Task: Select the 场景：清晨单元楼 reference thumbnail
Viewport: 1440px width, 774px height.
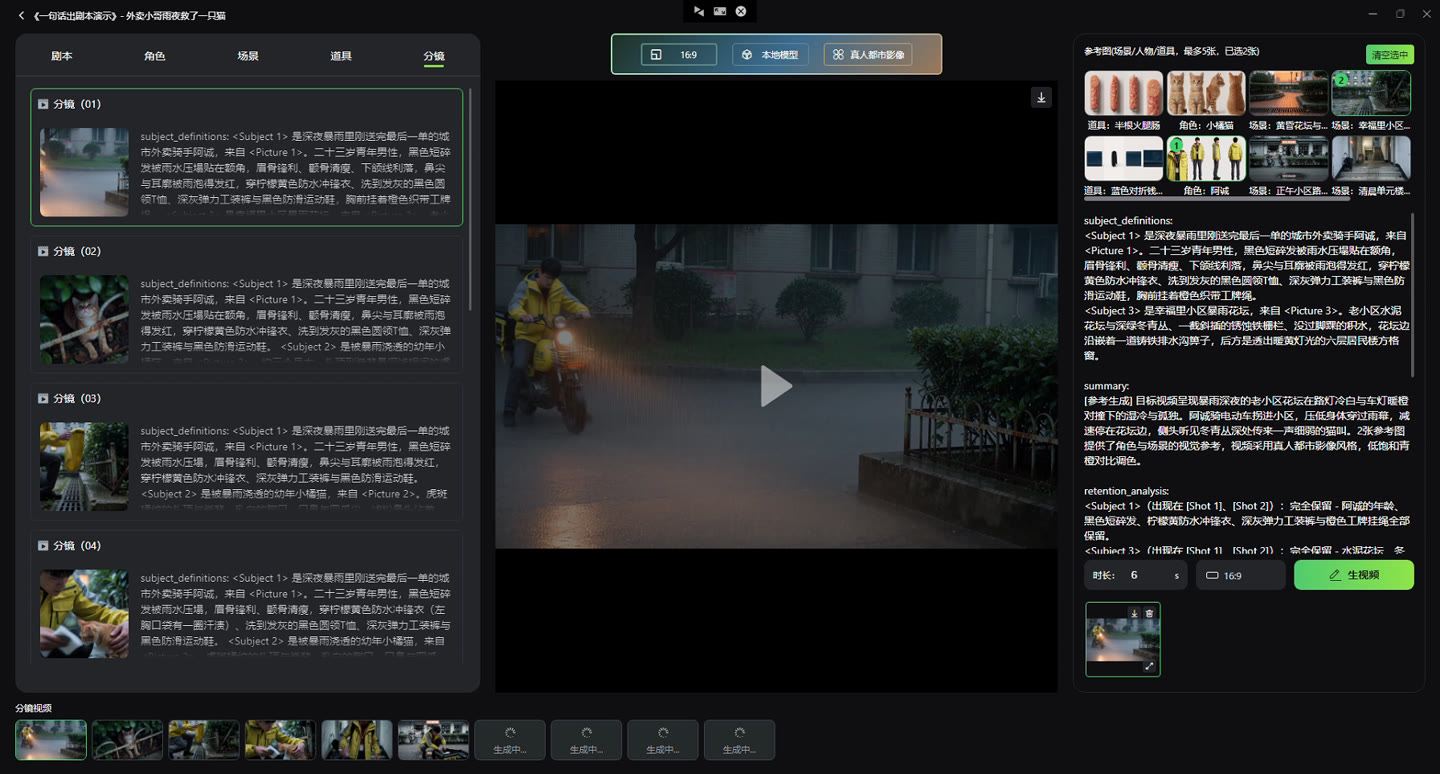Action: [x=1371, y=159]
